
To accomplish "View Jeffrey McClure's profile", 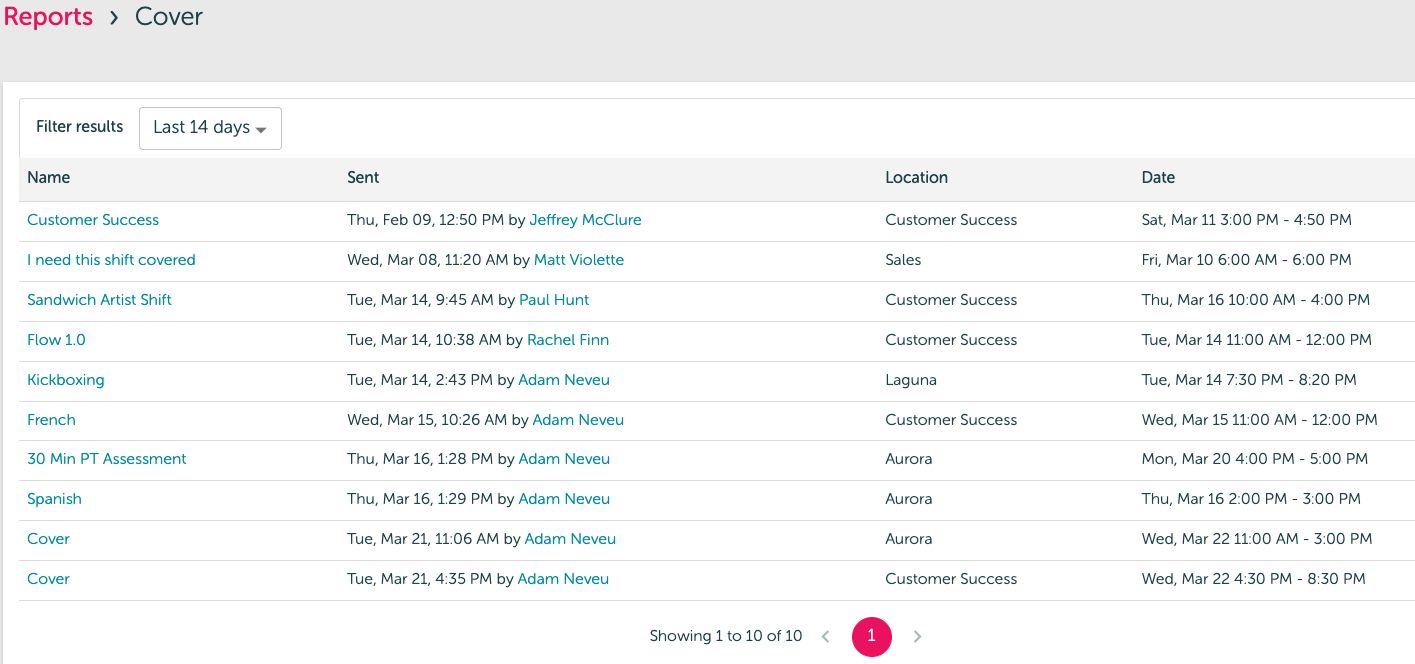I will [x=585, y=220].
